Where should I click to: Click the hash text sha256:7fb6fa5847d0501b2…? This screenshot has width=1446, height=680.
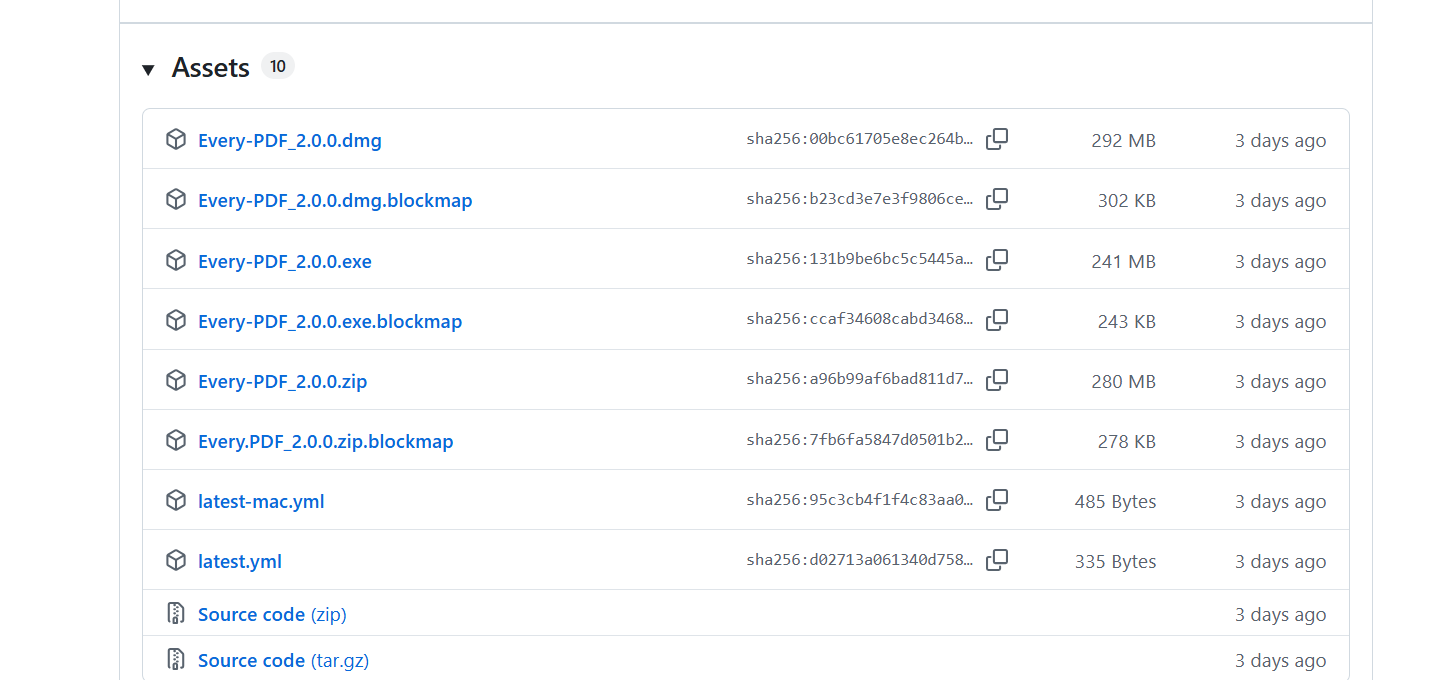860,441
